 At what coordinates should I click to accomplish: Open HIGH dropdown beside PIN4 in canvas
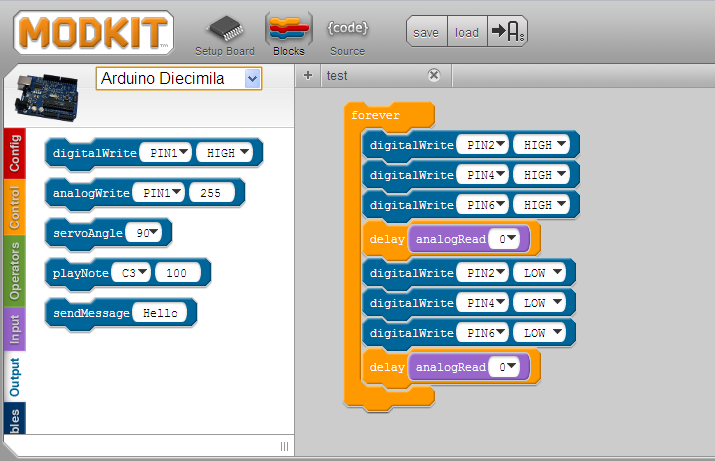541,175
